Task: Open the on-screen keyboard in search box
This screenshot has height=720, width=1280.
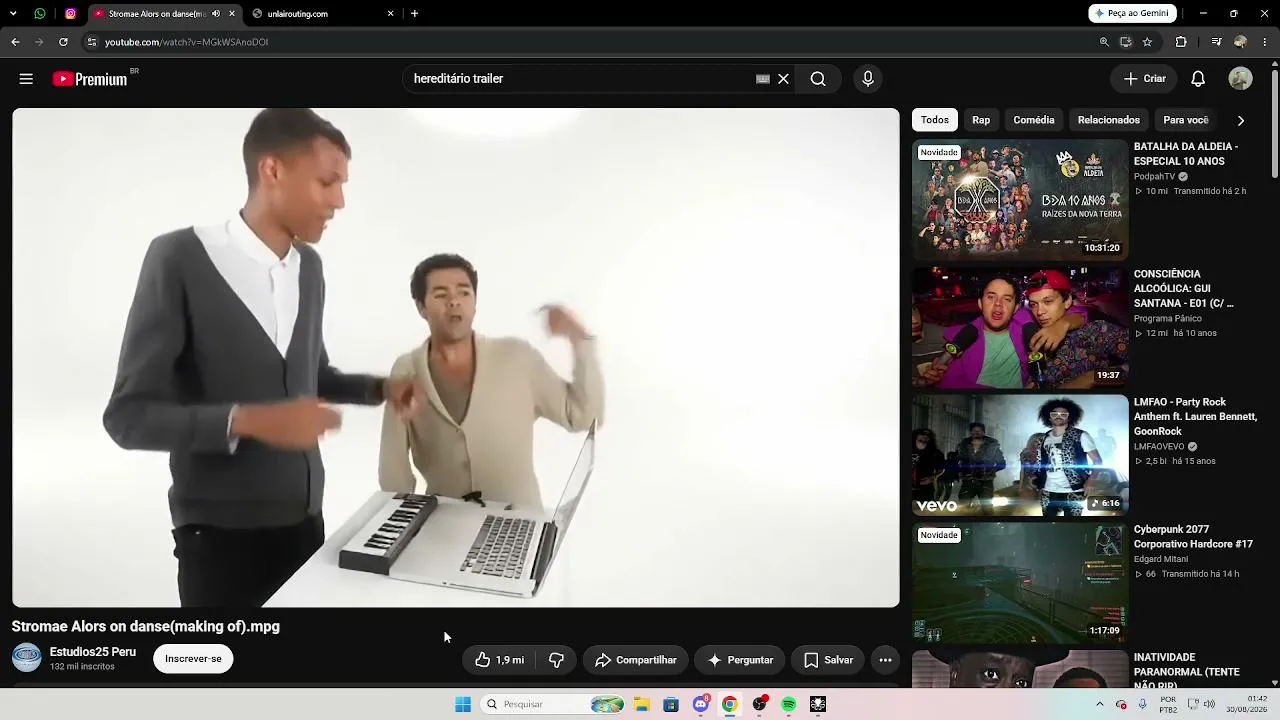Action: point(763,79)
